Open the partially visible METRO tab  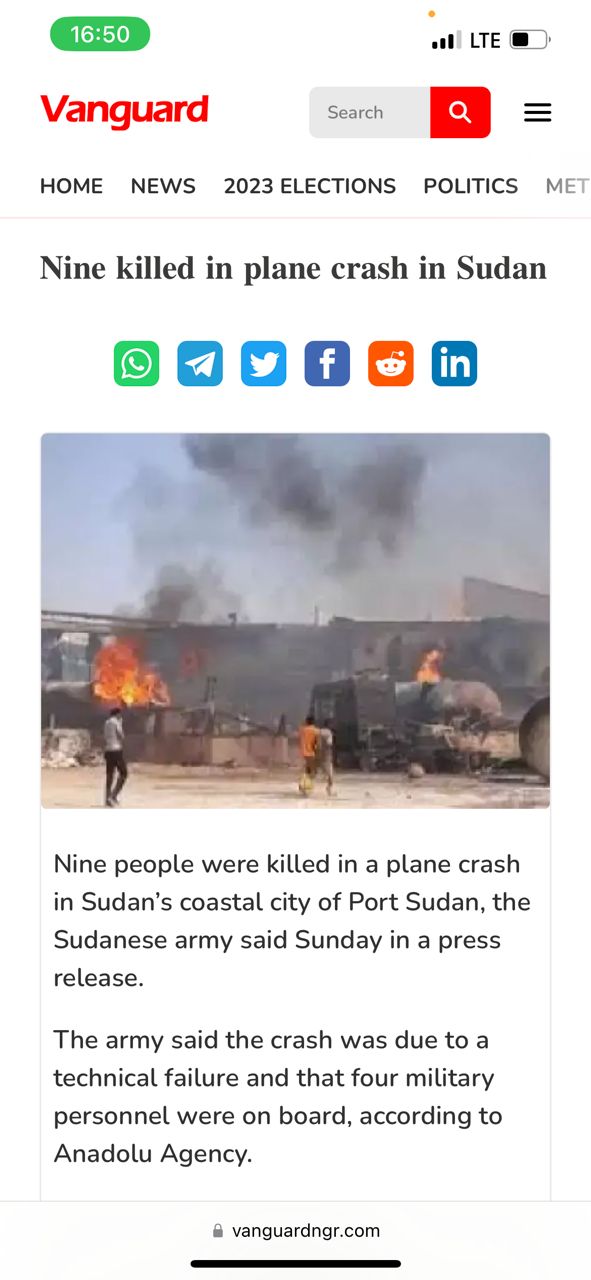[x=567, y=186]
